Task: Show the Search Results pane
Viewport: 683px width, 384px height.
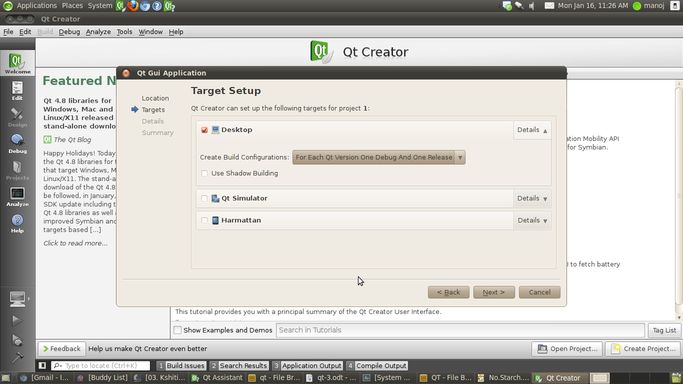Action: tap(239, 366)
